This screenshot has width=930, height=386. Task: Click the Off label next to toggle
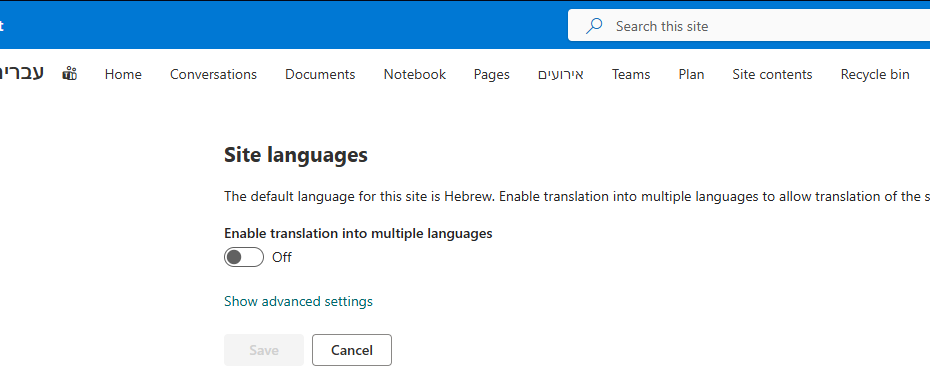pyautogui.click(x=282, y=257)
